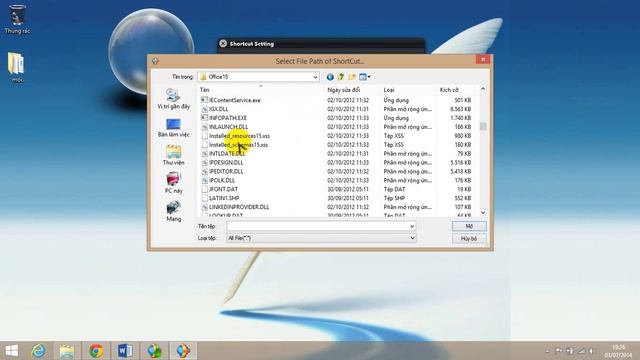Show hidden tray icons arrow
Screen dimensions: 640x360
click(x=547, y=351)
